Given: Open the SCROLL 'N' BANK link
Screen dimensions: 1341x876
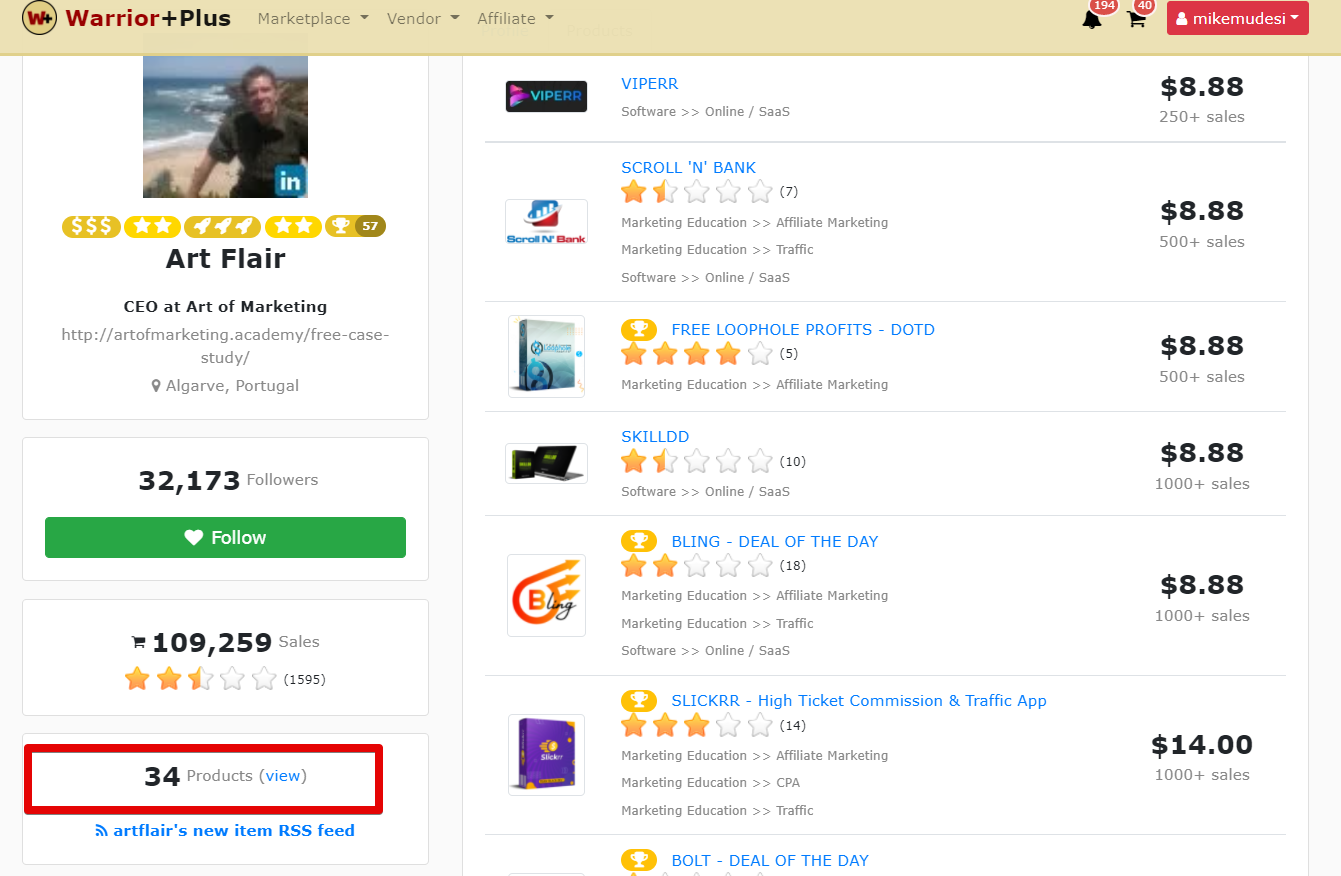Looking at the screenshot, I should (x=689, y=168).
